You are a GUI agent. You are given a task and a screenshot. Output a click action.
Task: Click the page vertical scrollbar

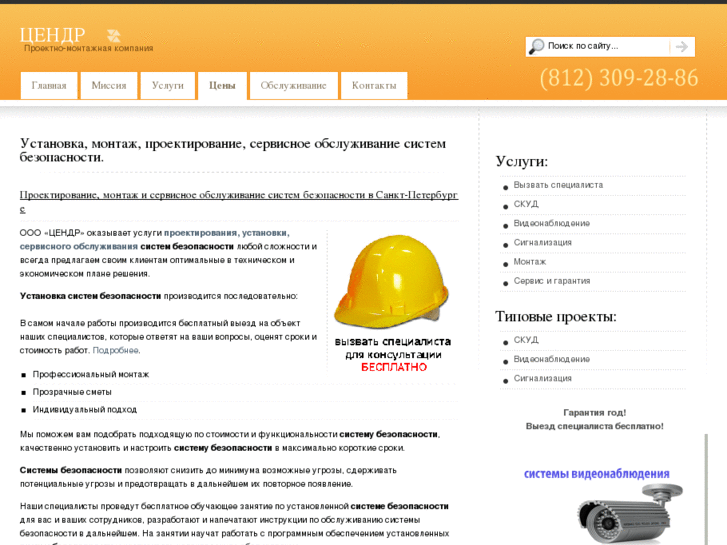[x=706, y=489]
